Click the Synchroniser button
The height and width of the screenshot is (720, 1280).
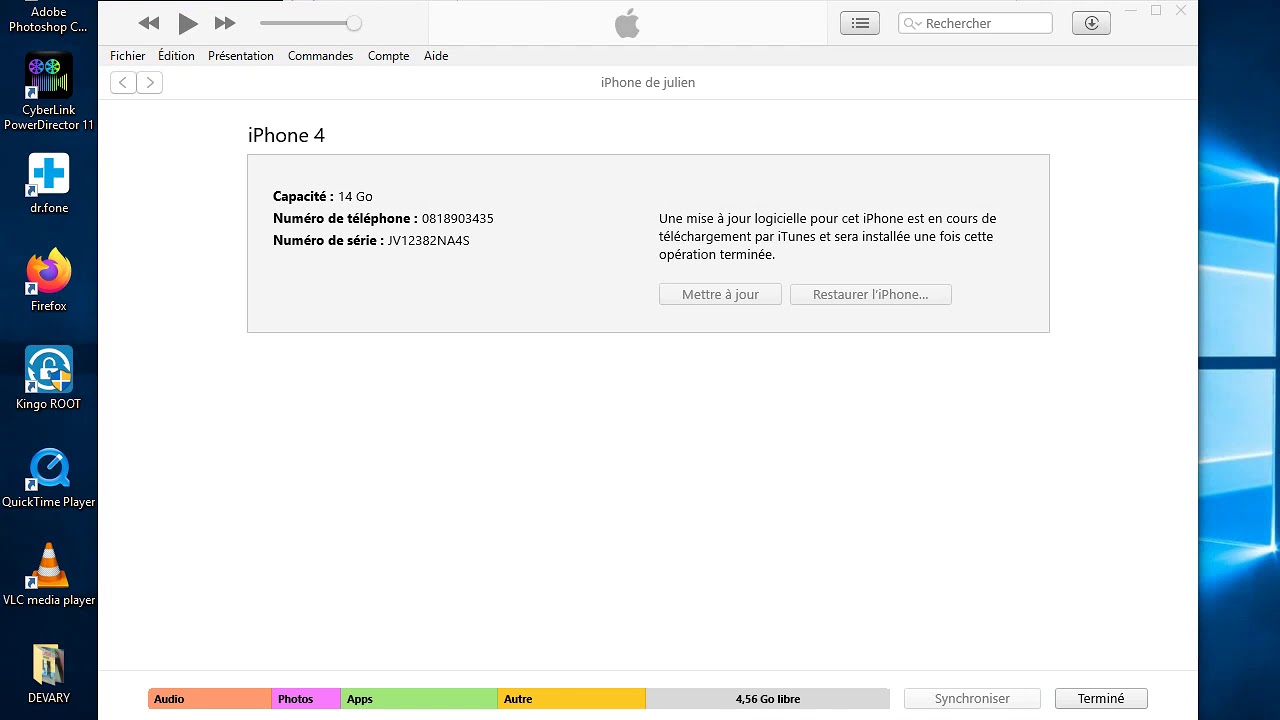pos(972,699)
